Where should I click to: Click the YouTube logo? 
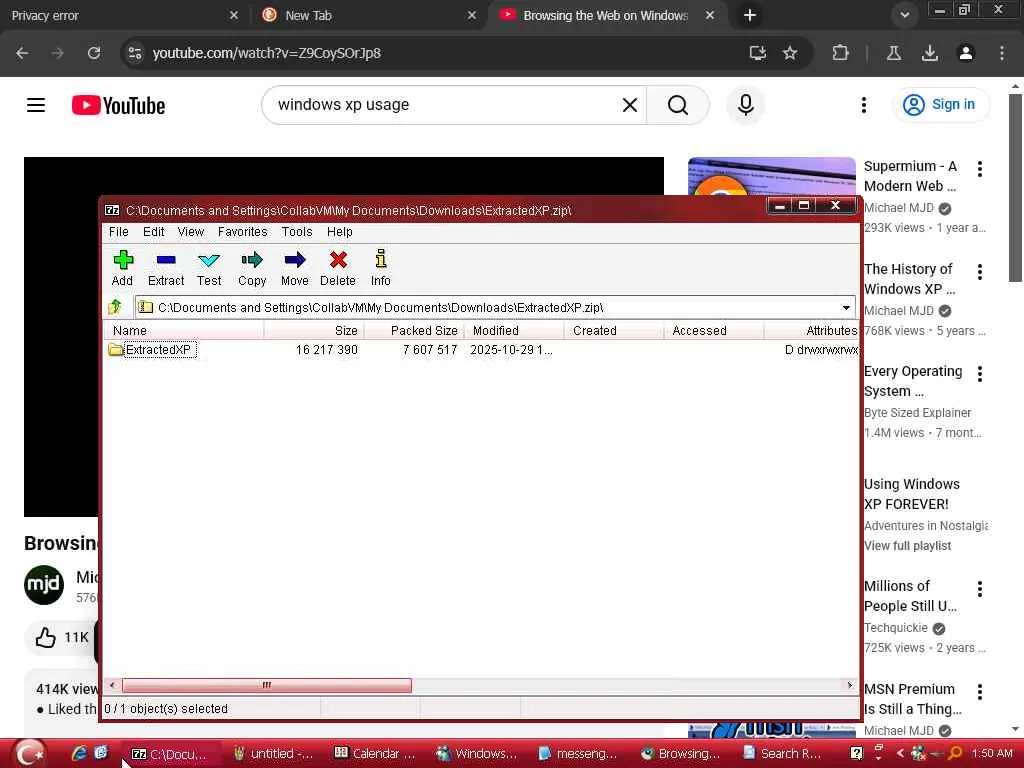(x=118, y=105)
